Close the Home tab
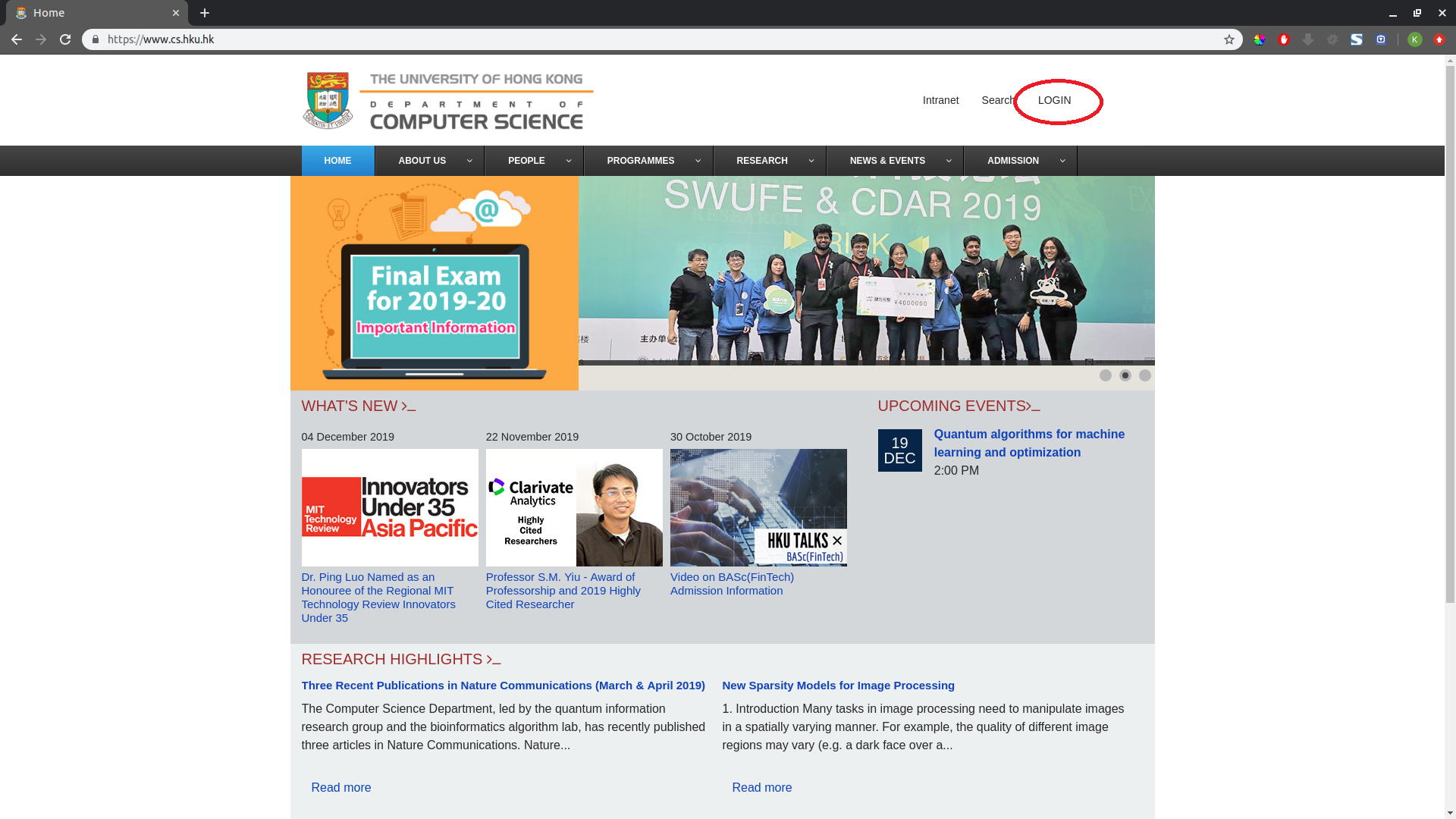The height and width of the screenshot is (819, 1456). coord(176,13)
